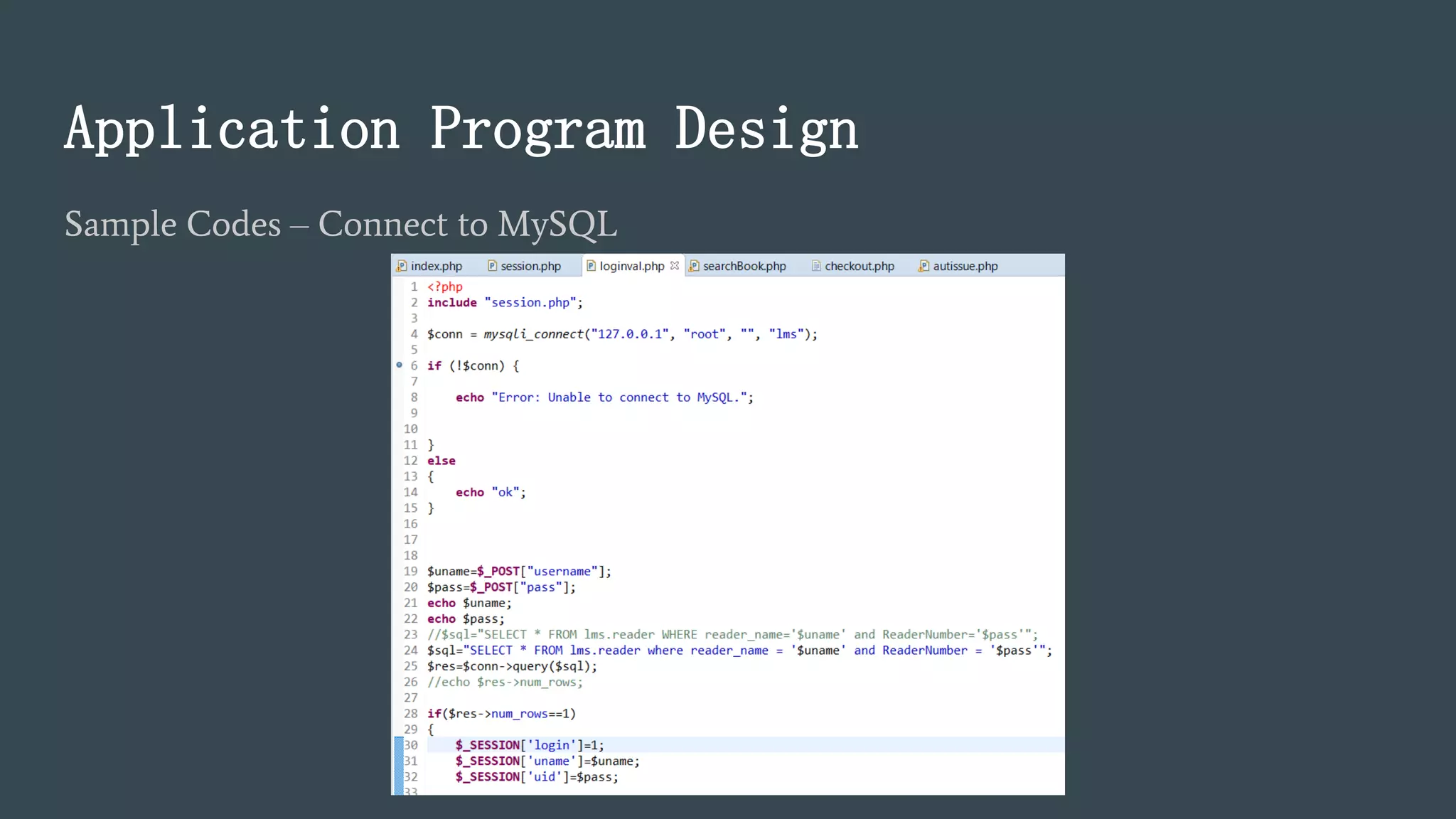Click the "lms" database string

tap(786, 334)
